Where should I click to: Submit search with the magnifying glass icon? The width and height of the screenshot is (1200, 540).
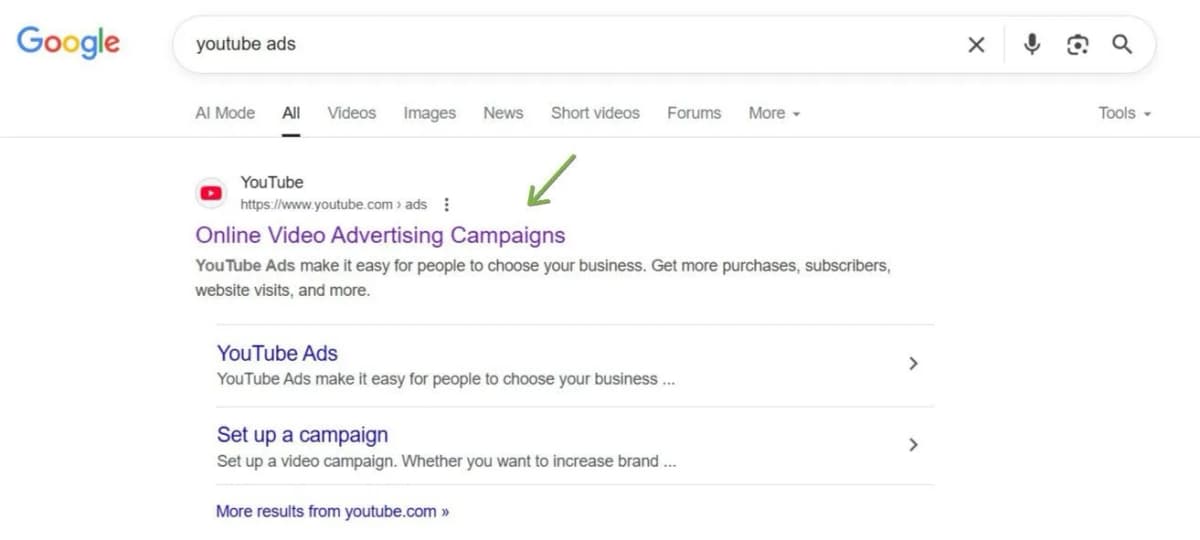click(x=1122, y=44)
